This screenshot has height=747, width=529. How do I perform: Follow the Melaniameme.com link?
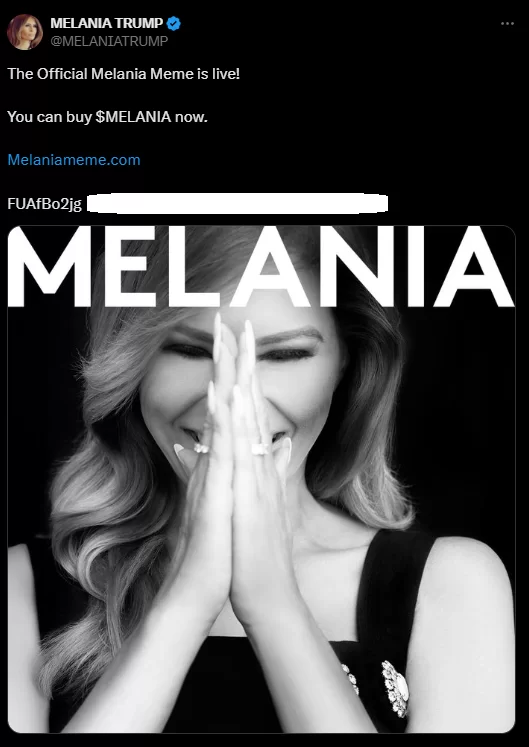click(74, 160)
